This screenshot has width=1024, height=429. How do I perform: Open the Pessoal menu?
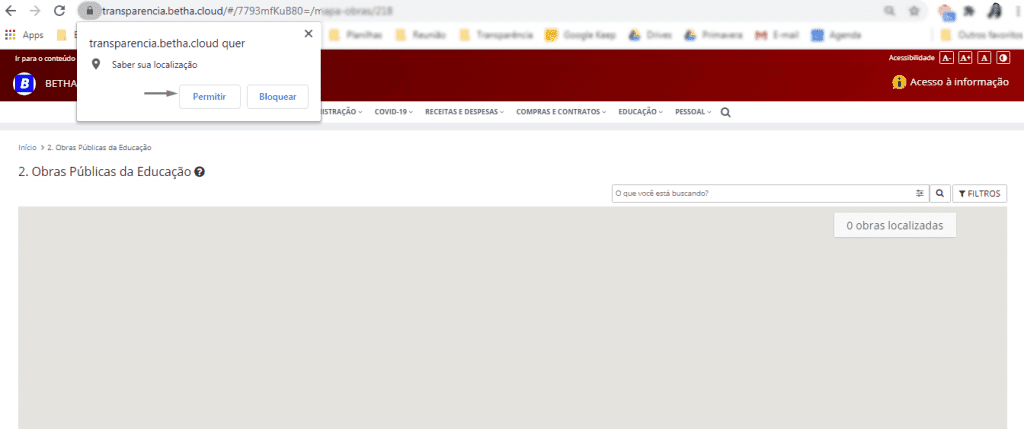[693, 112]
